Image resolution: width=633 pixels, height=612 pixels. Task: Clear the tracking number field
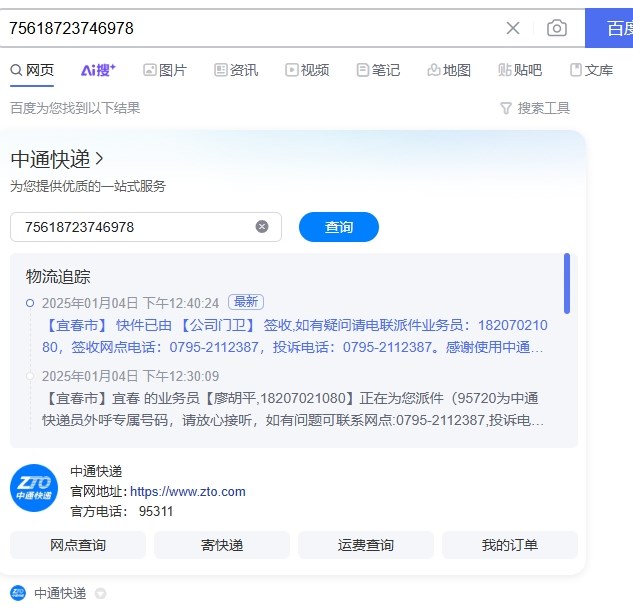tap(262, 226)
